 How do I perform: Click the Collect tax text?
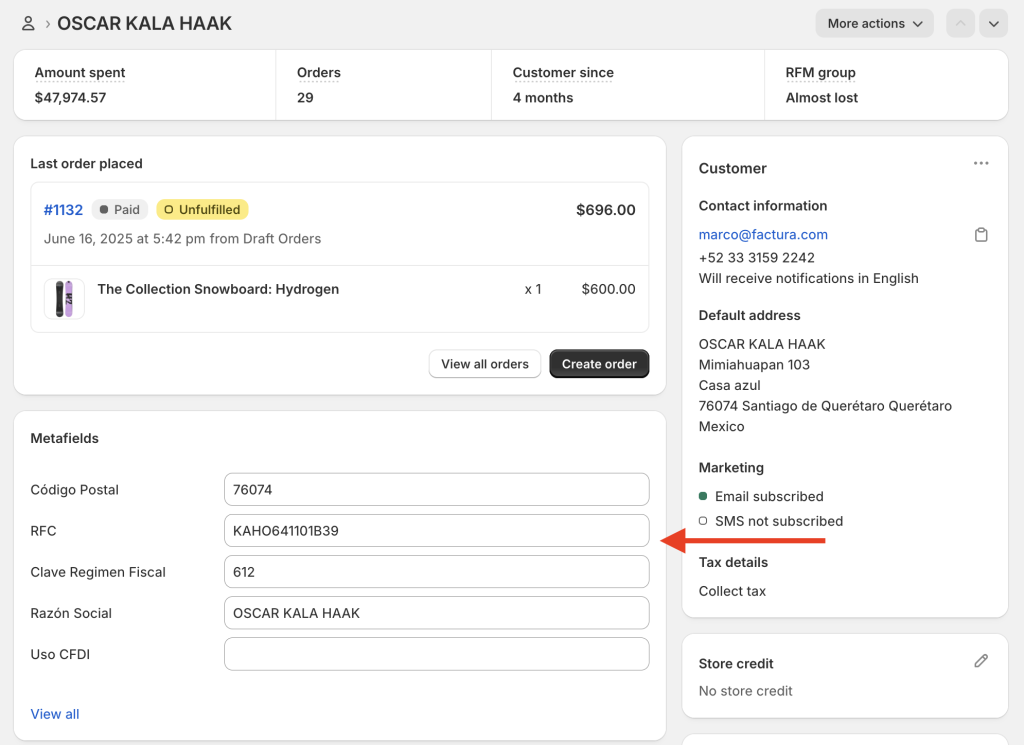point(732,591)
